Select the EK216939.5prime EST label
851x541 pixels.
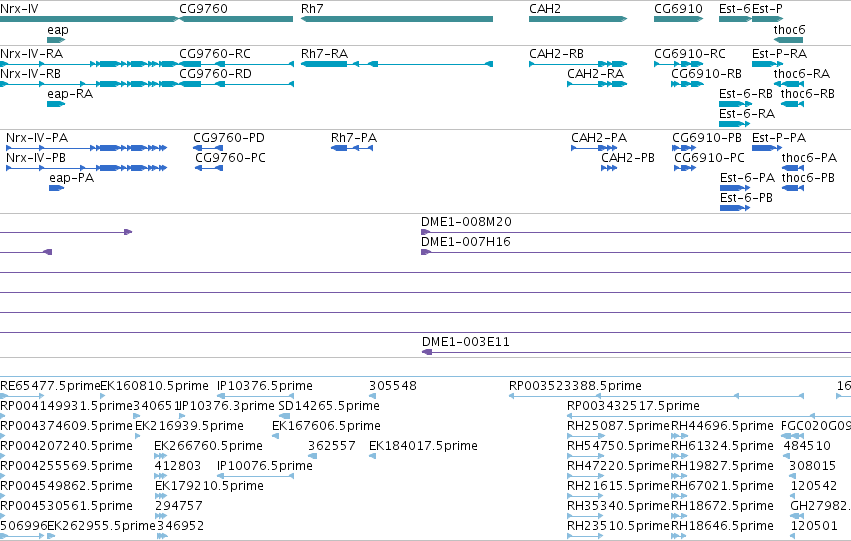(189, 426)
